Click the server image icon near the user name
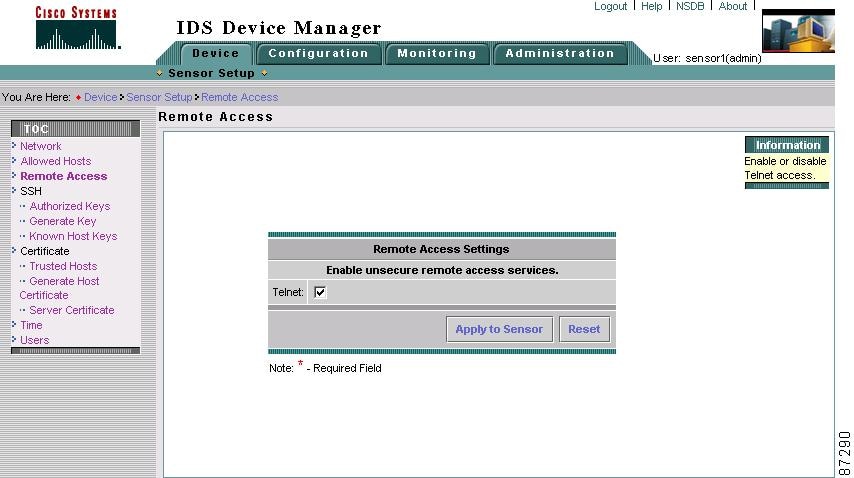Viewport: 854px width, 478px height. click(798, 32)
